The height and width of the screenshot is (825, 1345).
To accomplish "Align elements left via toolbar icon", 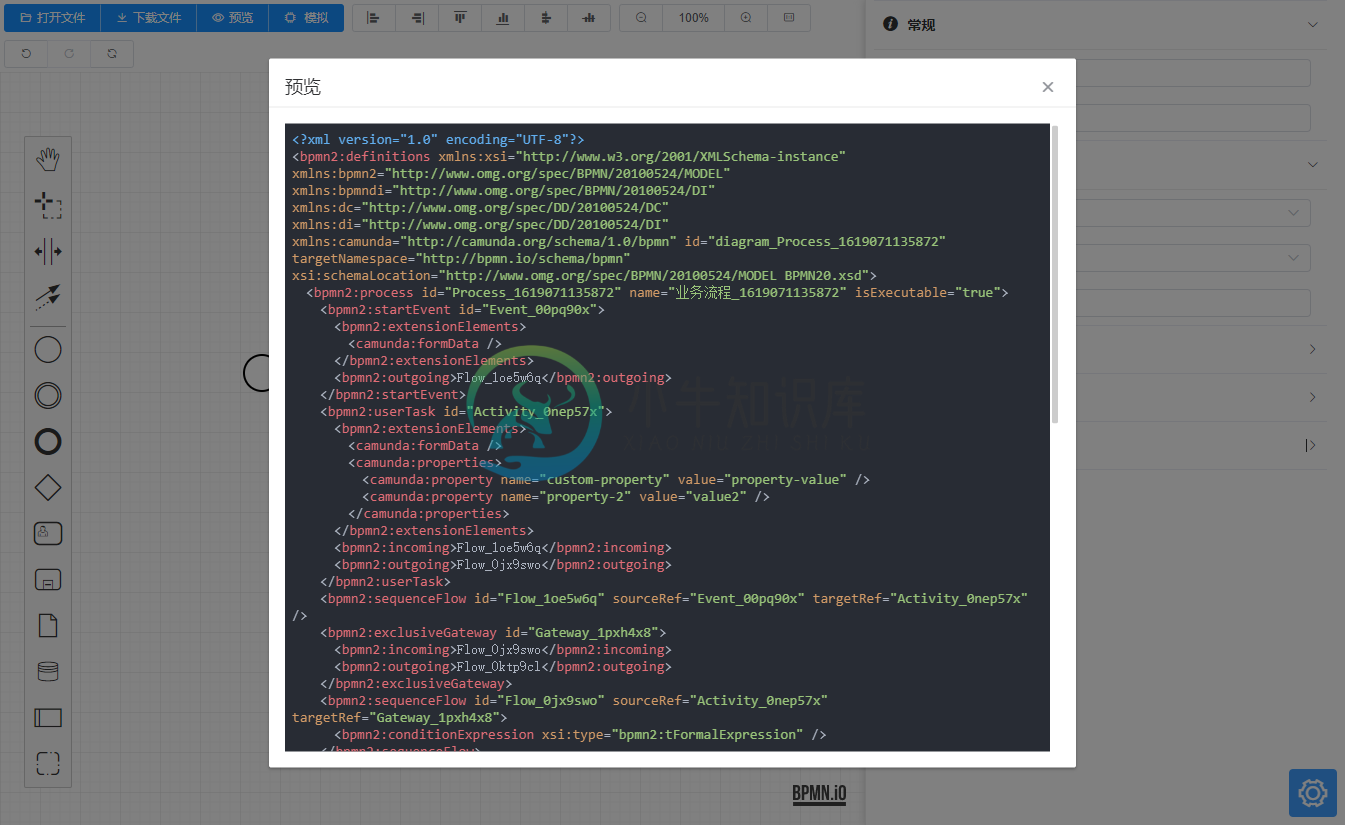I will [x=374, y=18].
